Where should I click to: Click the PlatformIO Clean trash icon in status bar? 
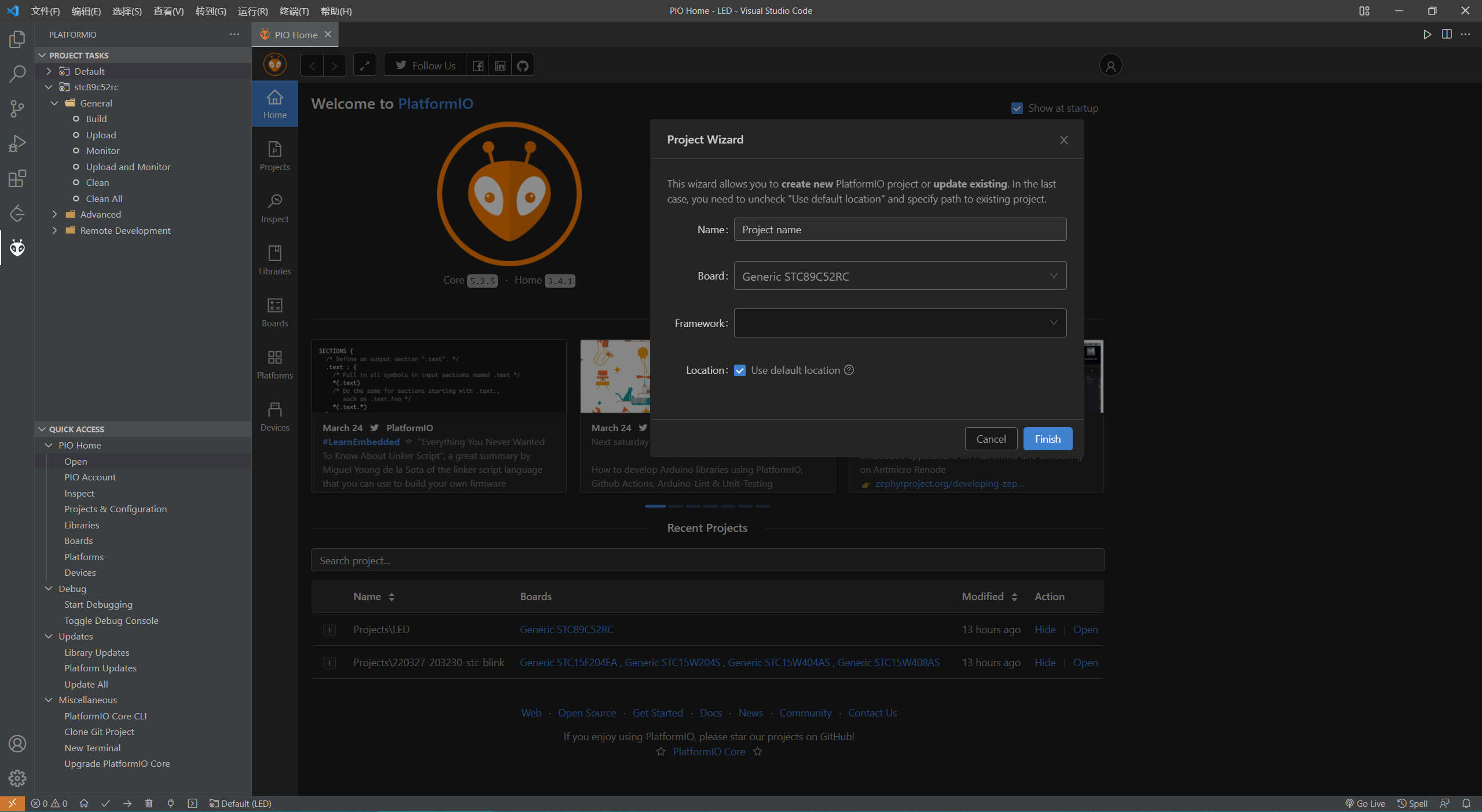(x=149, y=803)
